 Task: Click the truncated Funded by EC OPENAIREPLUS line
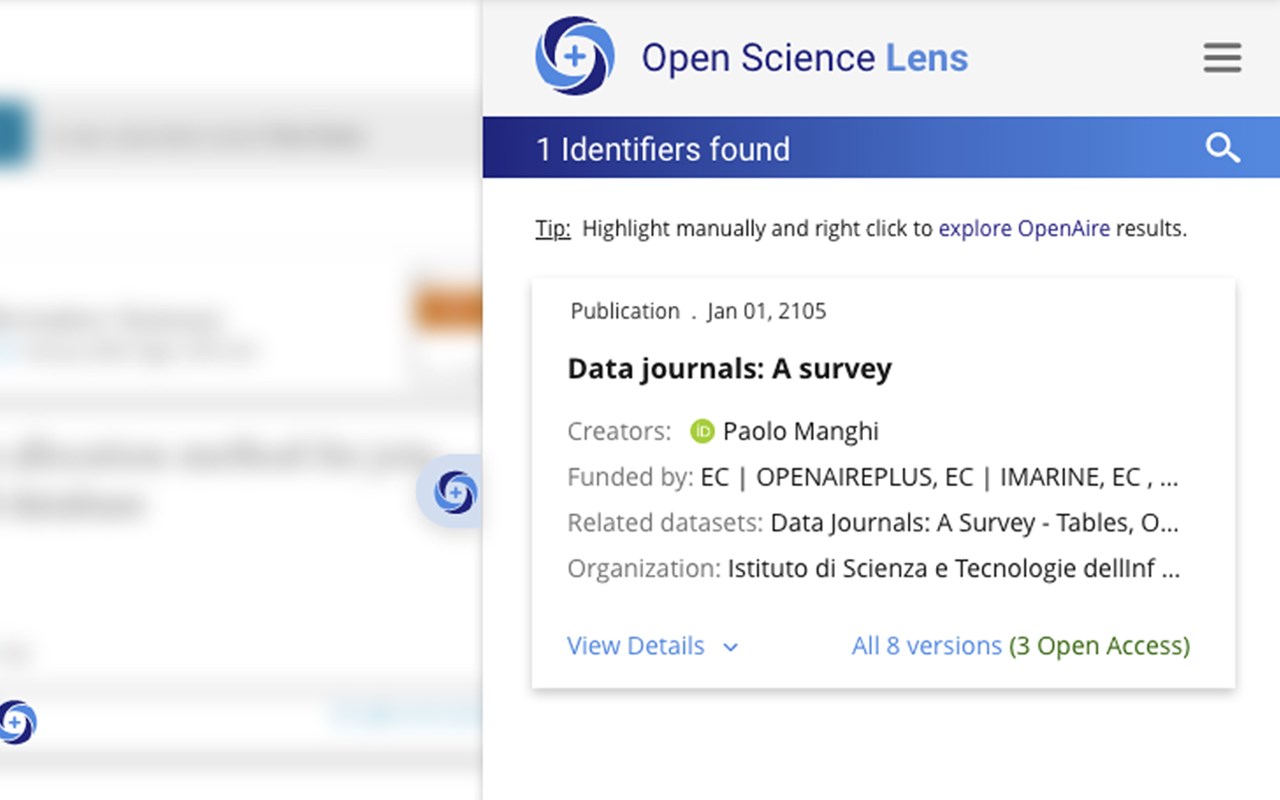click(x=939, y=477)
